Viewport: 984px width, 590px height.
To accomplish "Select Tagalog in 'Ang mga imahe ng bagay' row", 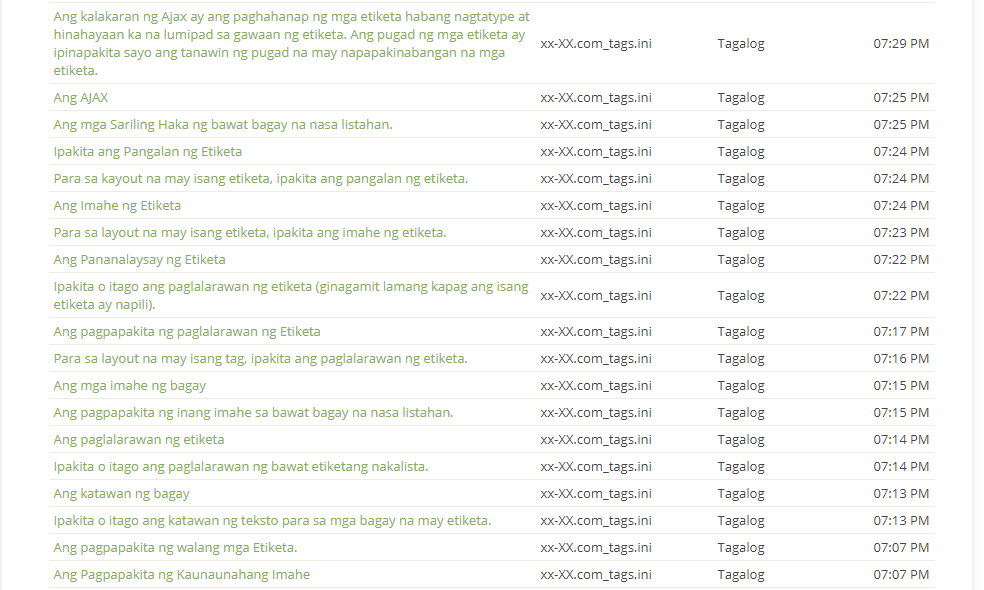I will click(741, 386).
